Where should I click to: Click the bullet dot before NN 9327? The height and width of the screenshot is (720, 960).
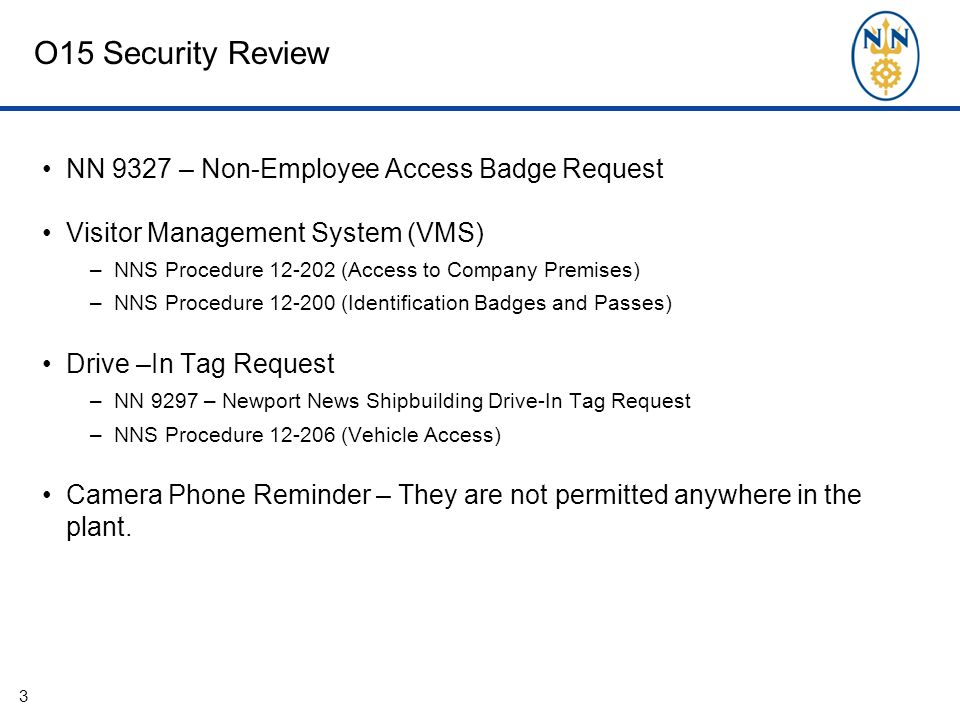pyautogui.click(x=47, y=170)
